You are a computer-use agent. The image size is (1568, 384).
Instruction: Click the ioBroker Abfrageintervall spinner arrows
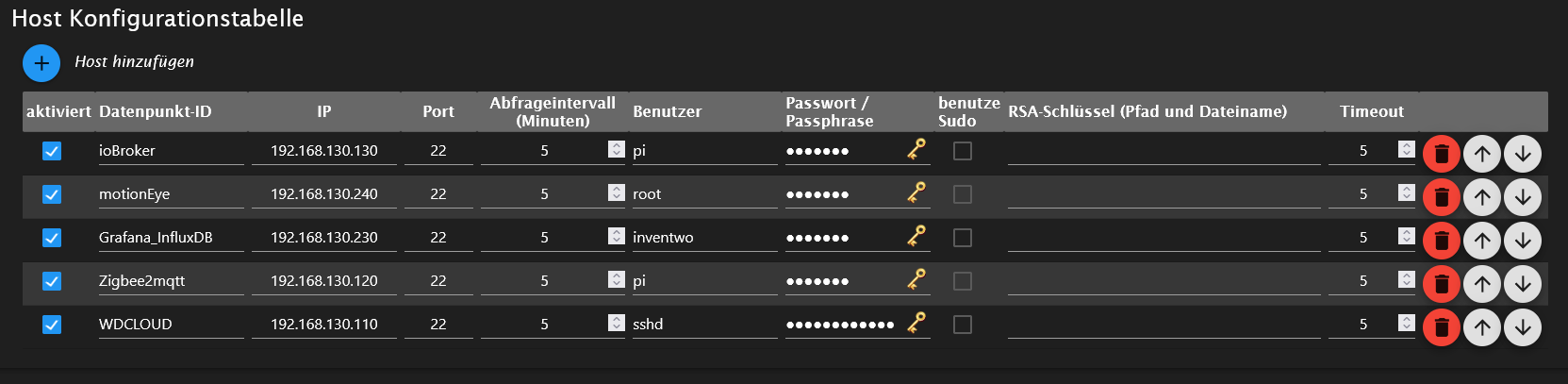[x=617, y=149]
